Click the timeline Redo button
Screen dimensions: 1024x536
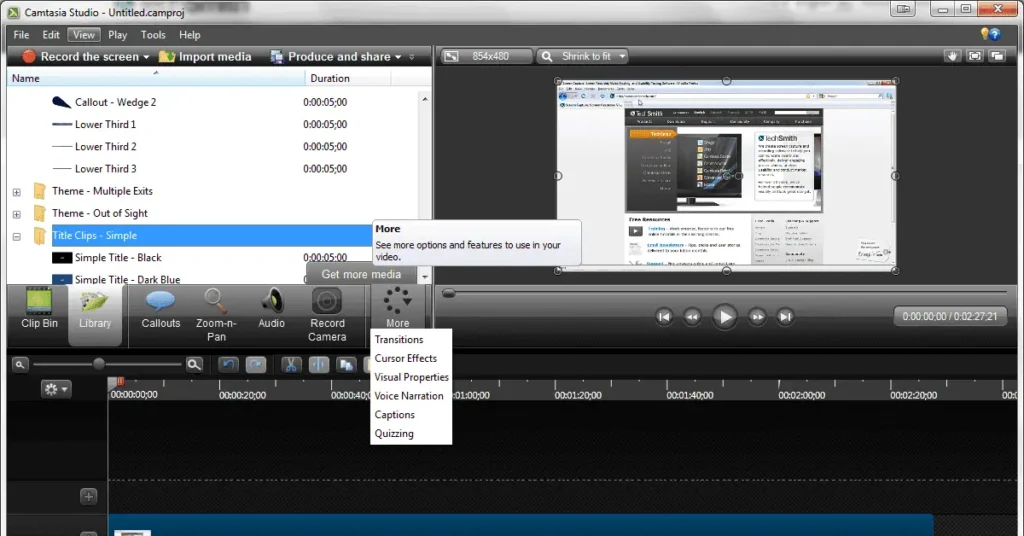pyautogui.click(x=255, y=364)
